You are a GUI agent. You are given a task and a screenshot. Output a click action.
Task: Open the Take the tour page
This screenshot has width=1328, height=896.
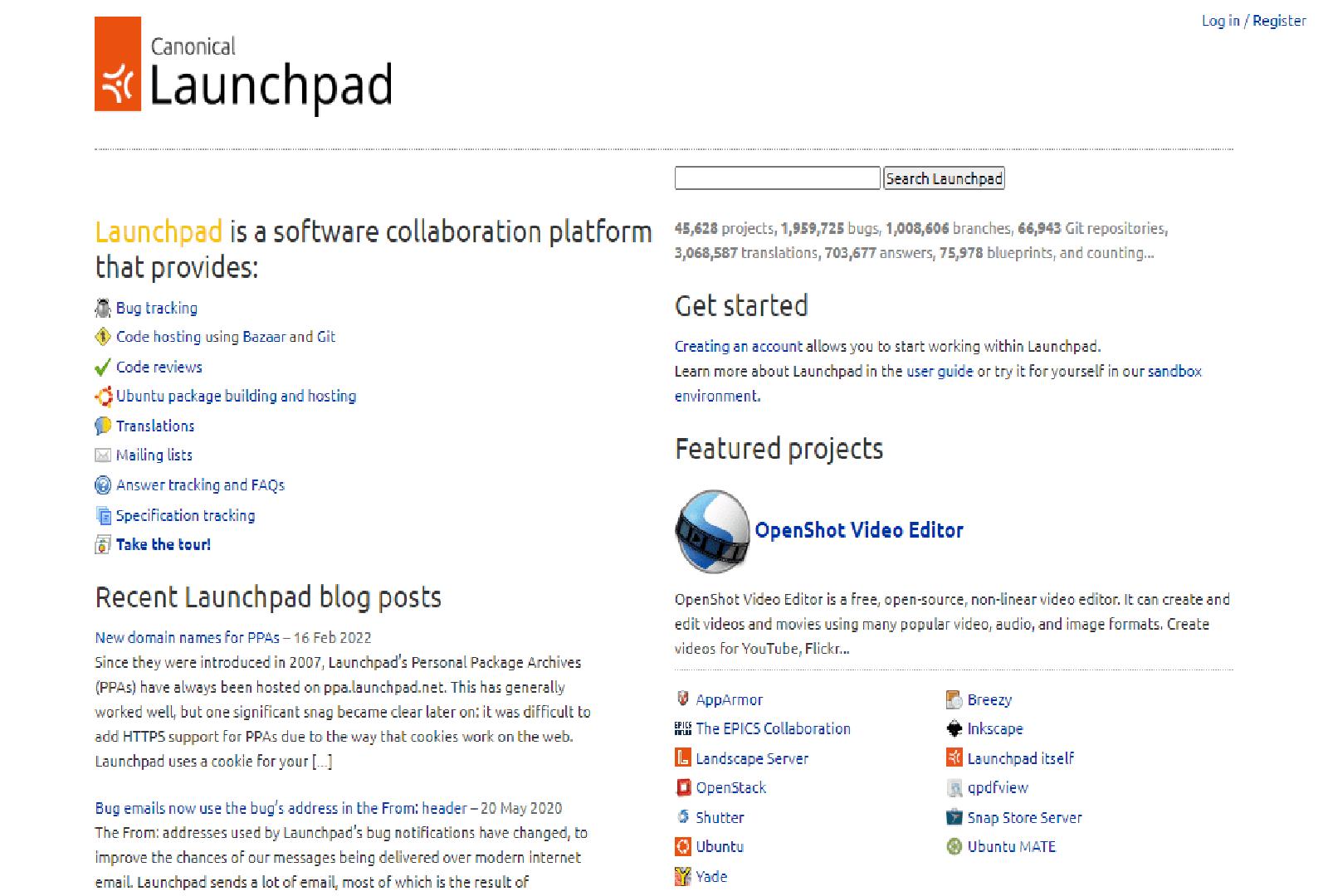pos(163,544)
